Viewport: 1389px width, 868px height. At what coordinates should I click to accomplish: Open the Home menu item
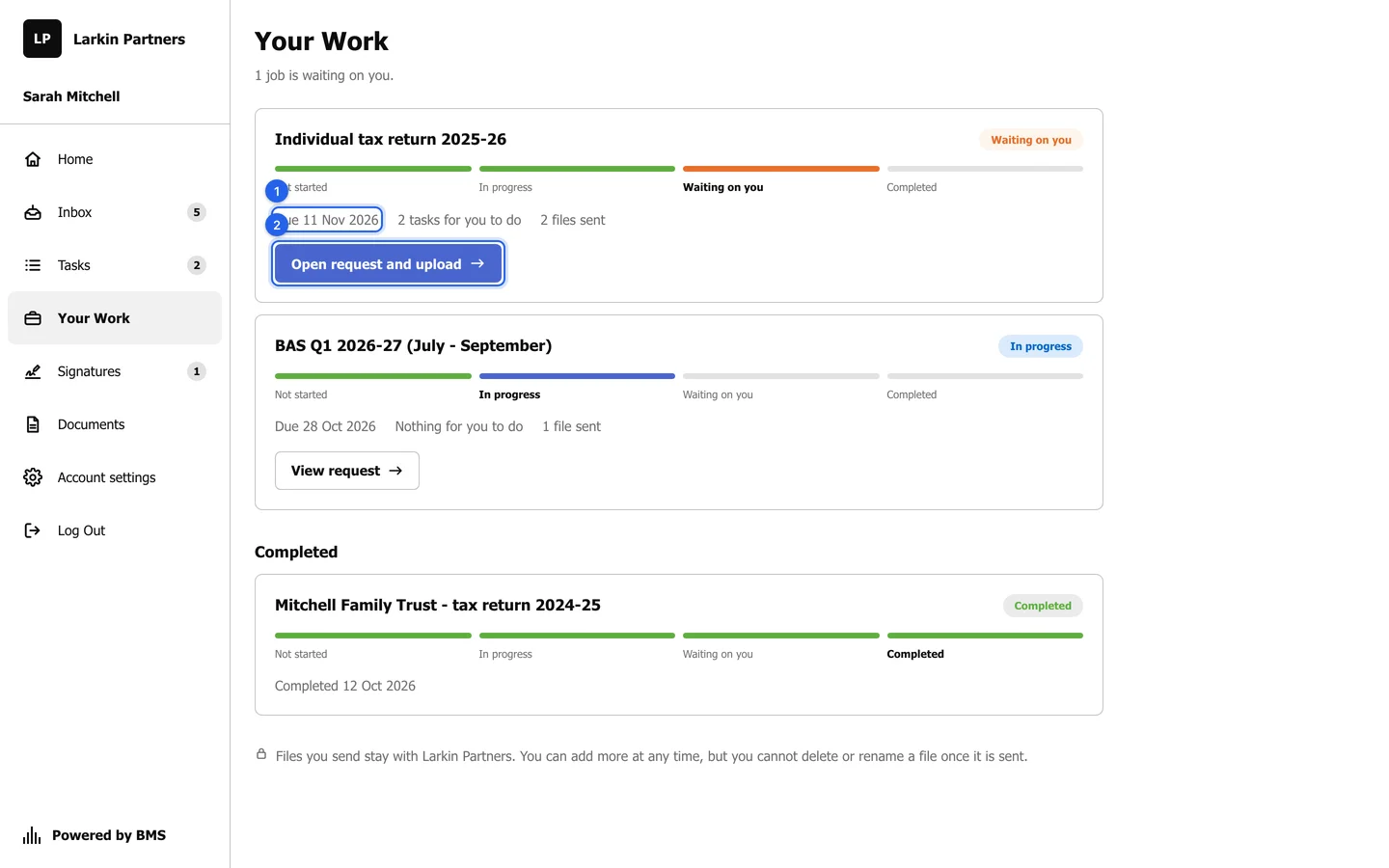click(x=115, y=159)
